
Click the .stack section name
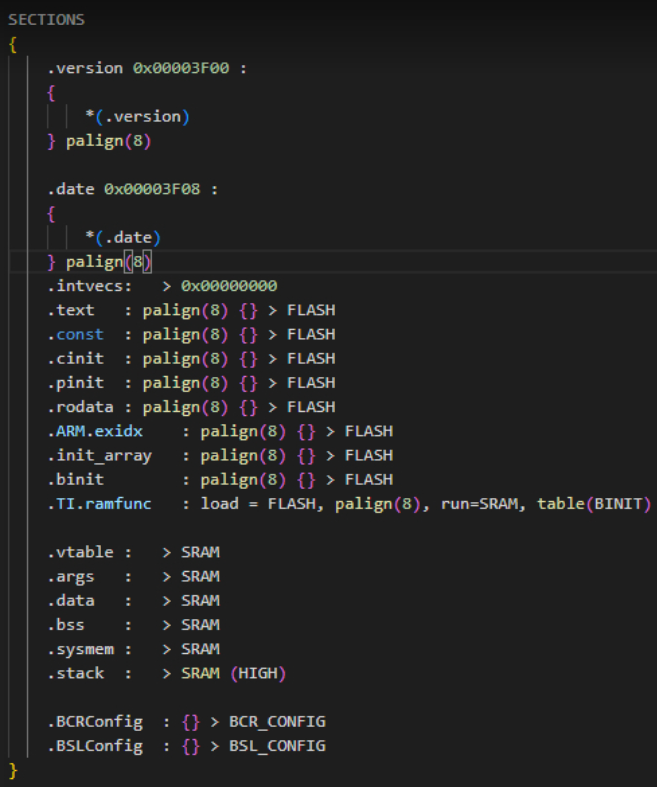tap(76, 673)
